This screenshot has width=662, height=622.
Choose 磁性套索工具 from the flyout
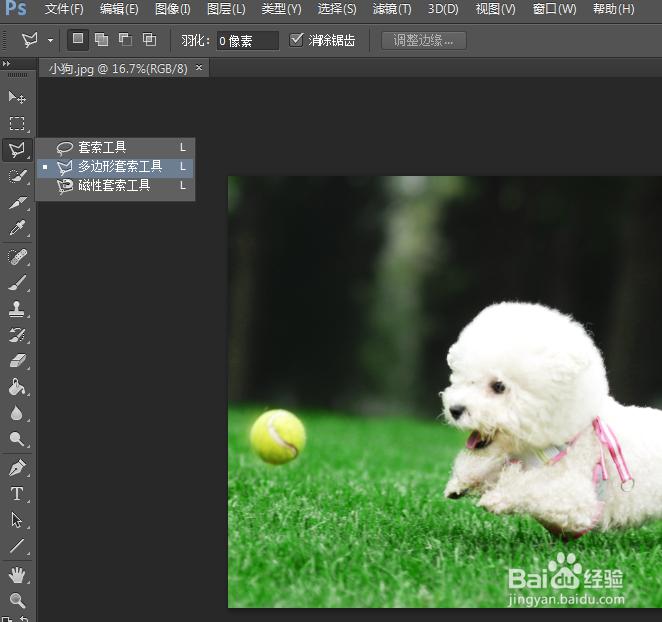[x=115, y=185]
